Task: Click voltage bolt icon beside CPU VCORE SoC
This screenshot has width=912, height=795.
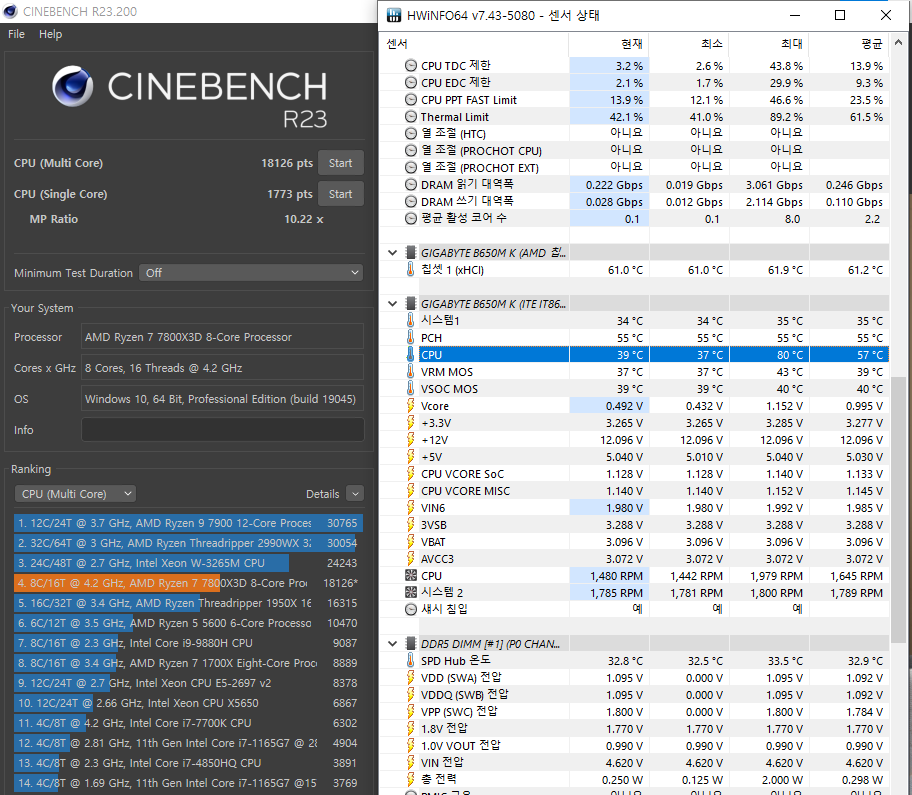Action: click(411, 474)
